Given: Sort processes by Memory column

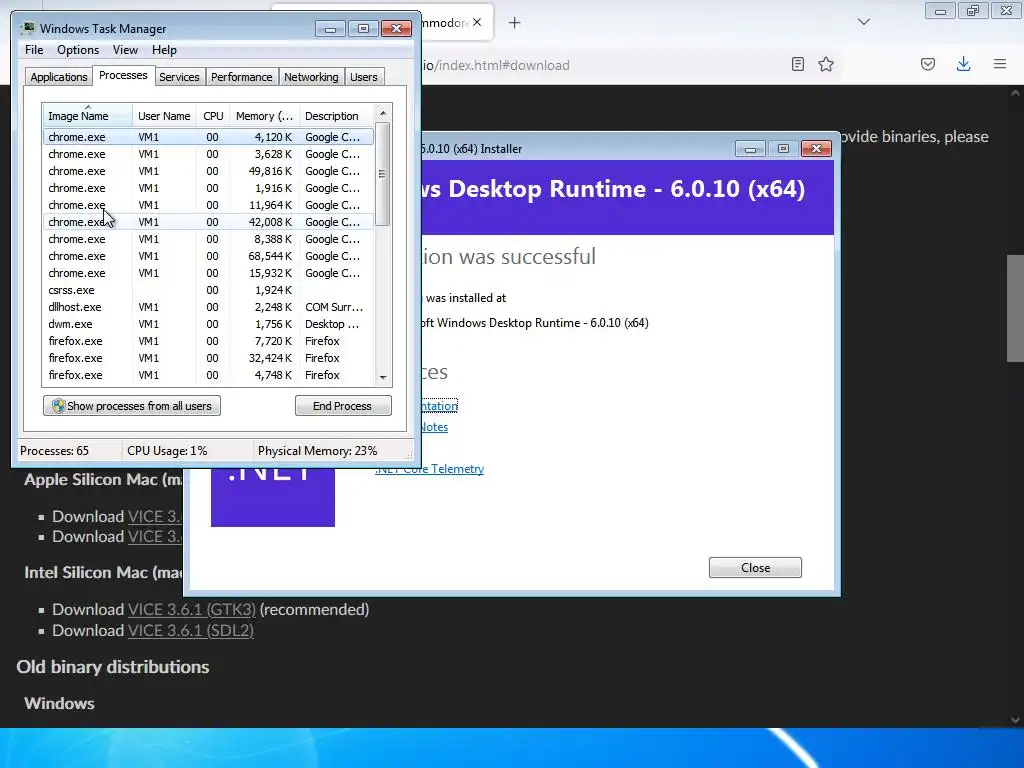Looking at the screenshot, I should click(264, 116).
